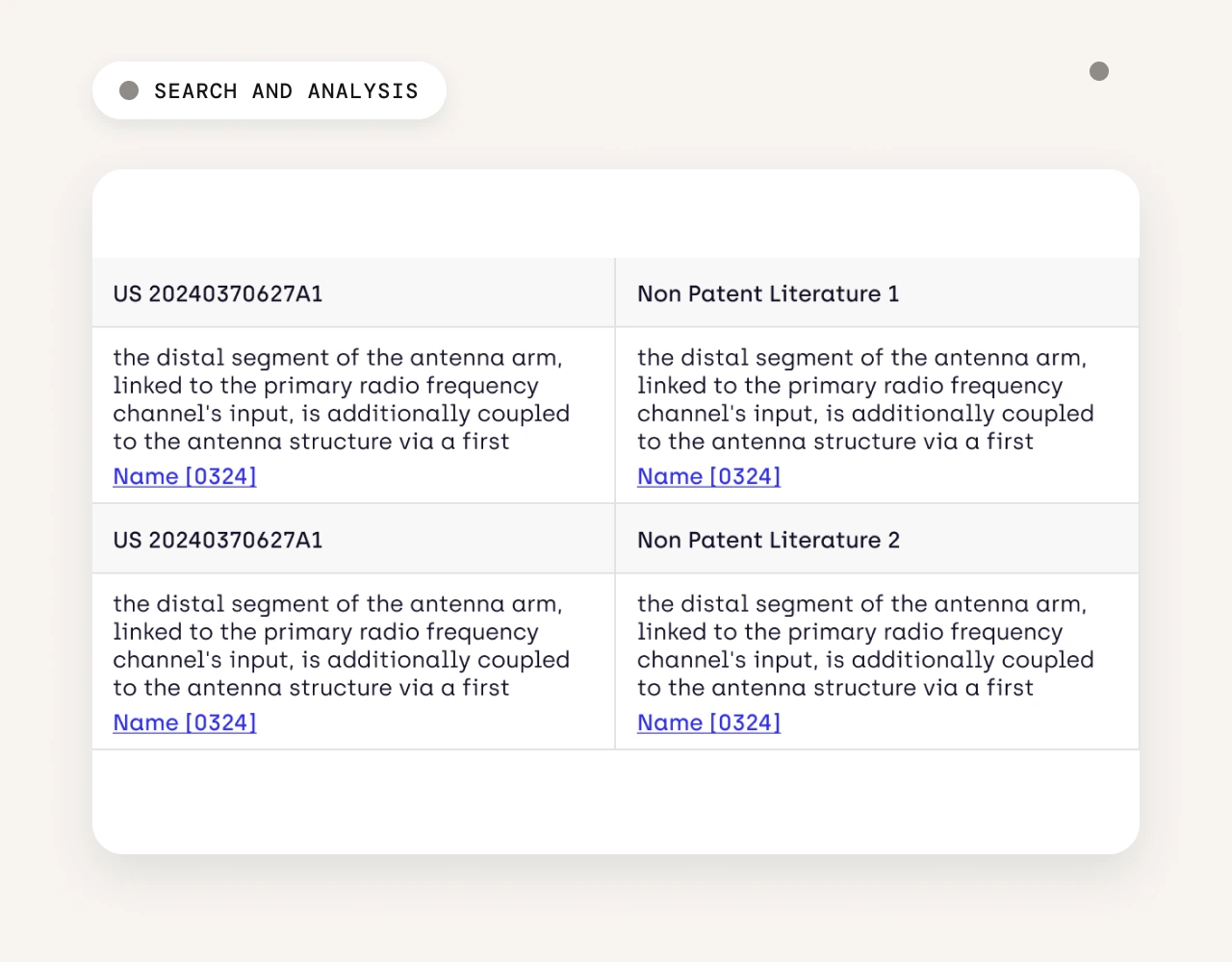
Task: Click the excerpt text under Non Patent Literature 2
Action: (865, 646)
